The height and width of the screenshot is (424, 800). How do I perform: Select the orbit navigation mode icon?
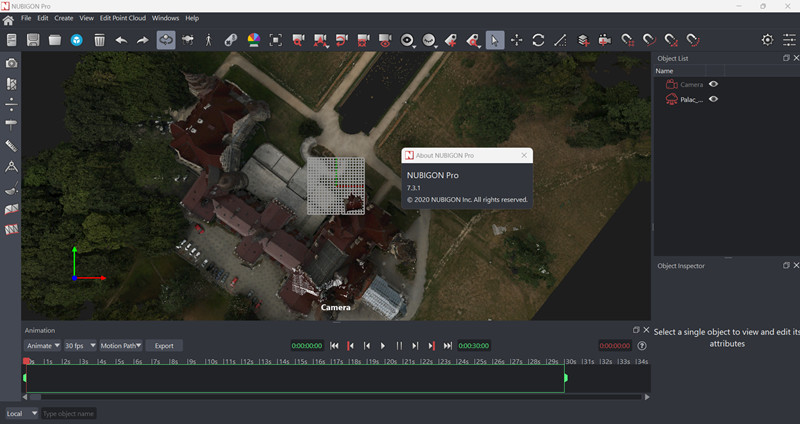point(166,40)
